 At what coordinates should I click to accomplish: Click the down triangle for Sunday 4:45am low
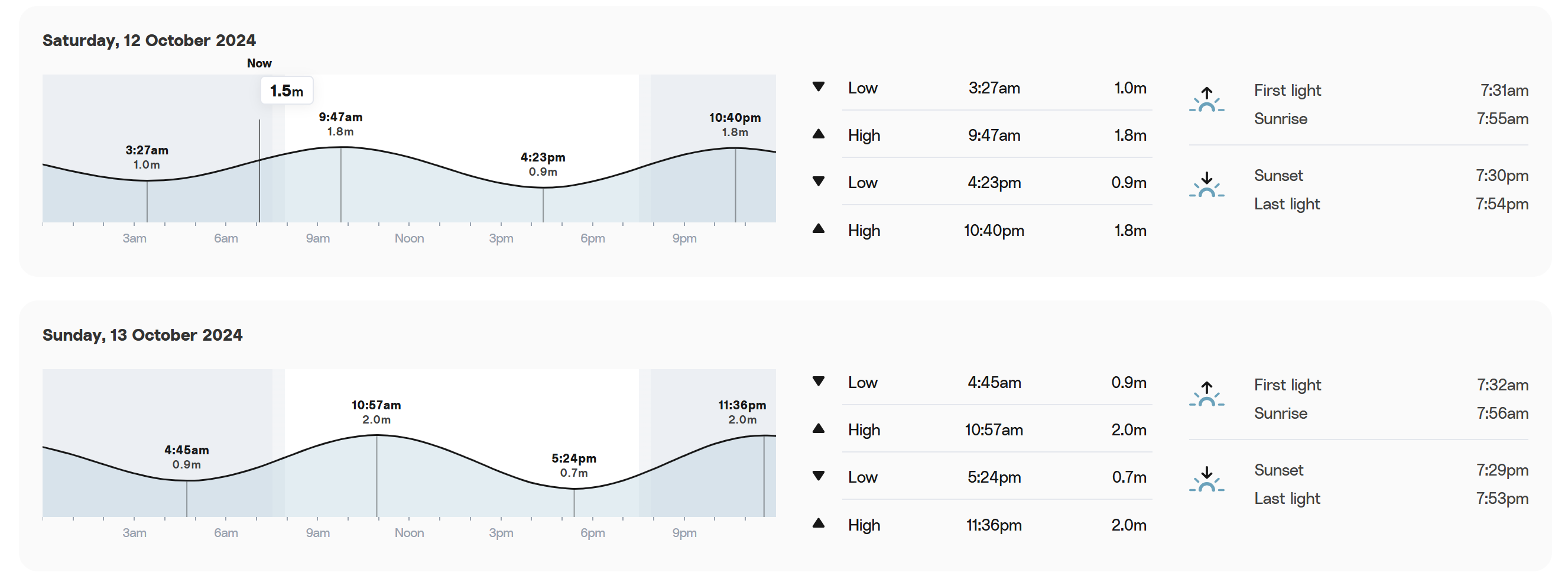[x=819, y=382]
